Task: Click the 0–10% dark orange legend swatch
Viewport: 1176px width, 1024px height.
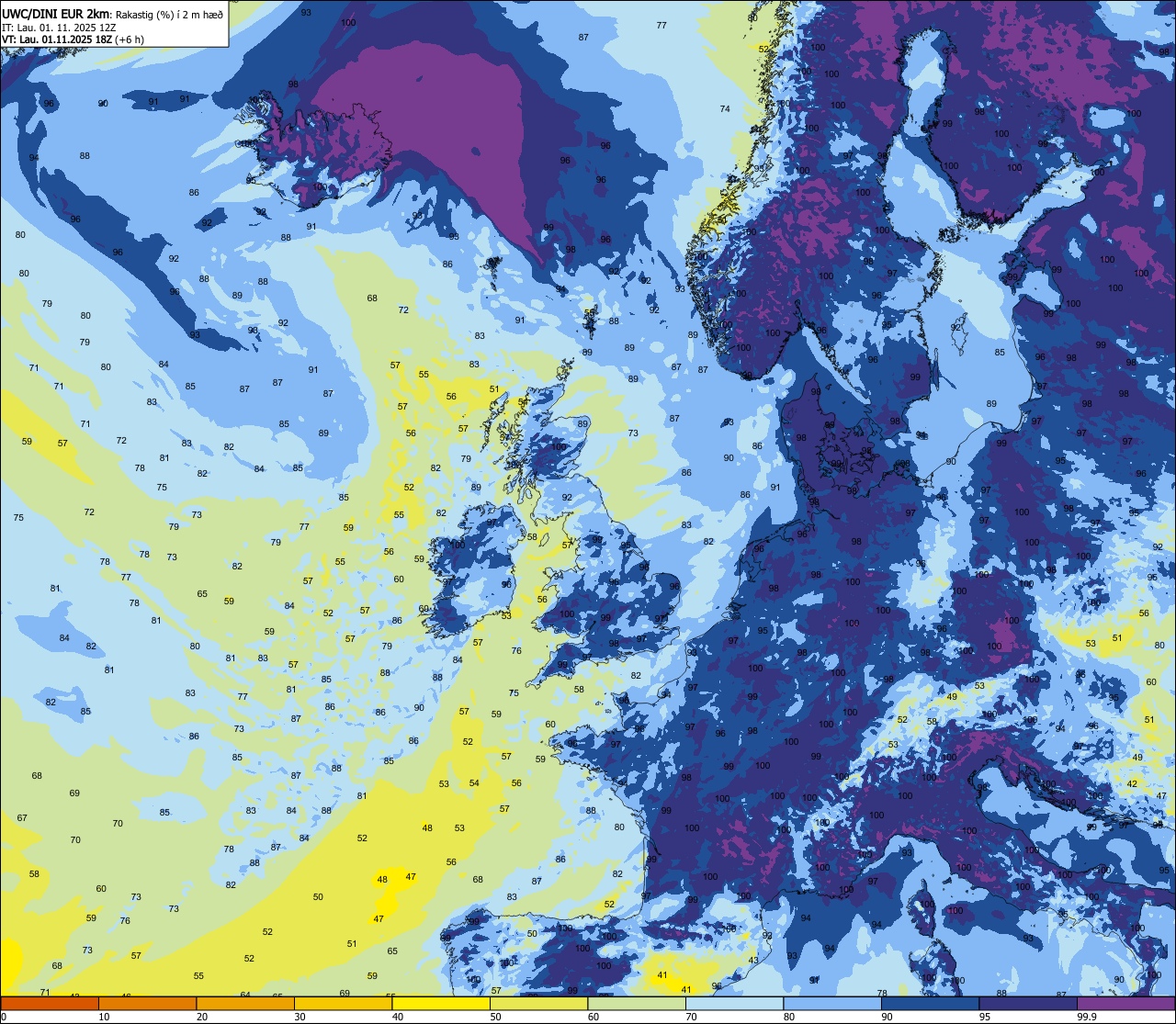Action: tap(50, 1004)
